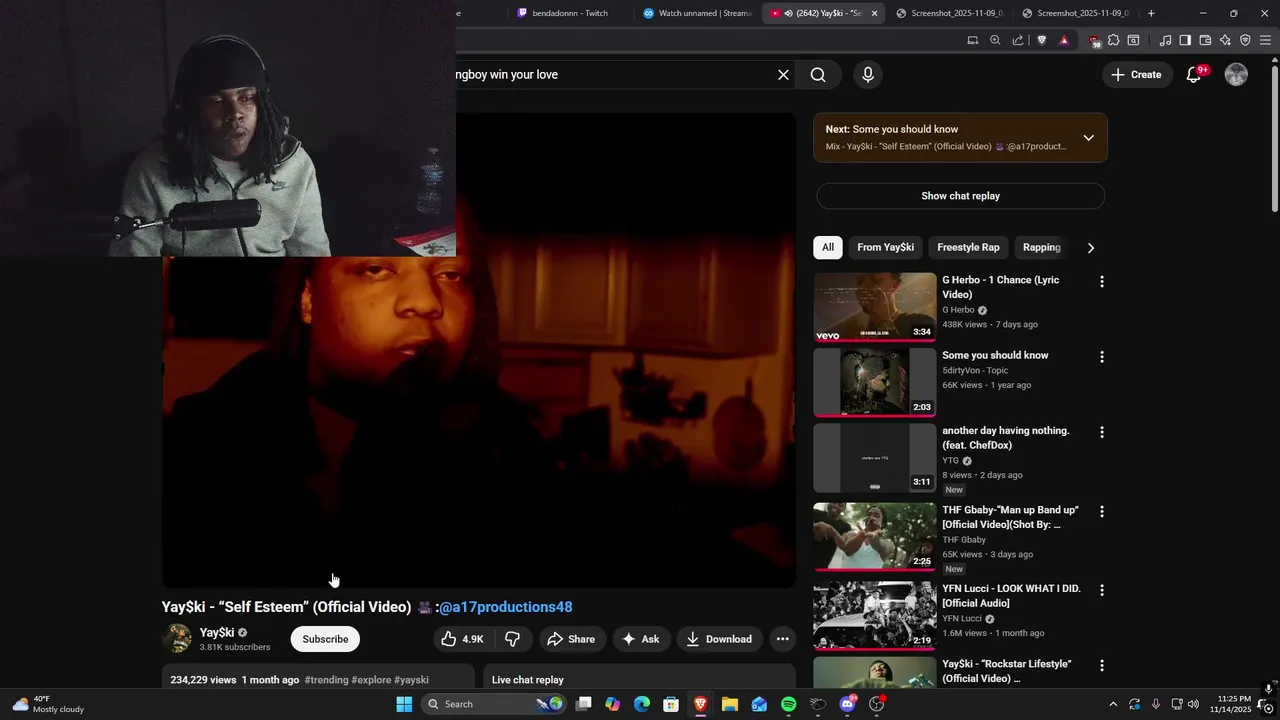Click Brave Shields lion icon
The image size is (1280, 720).
1042,40
